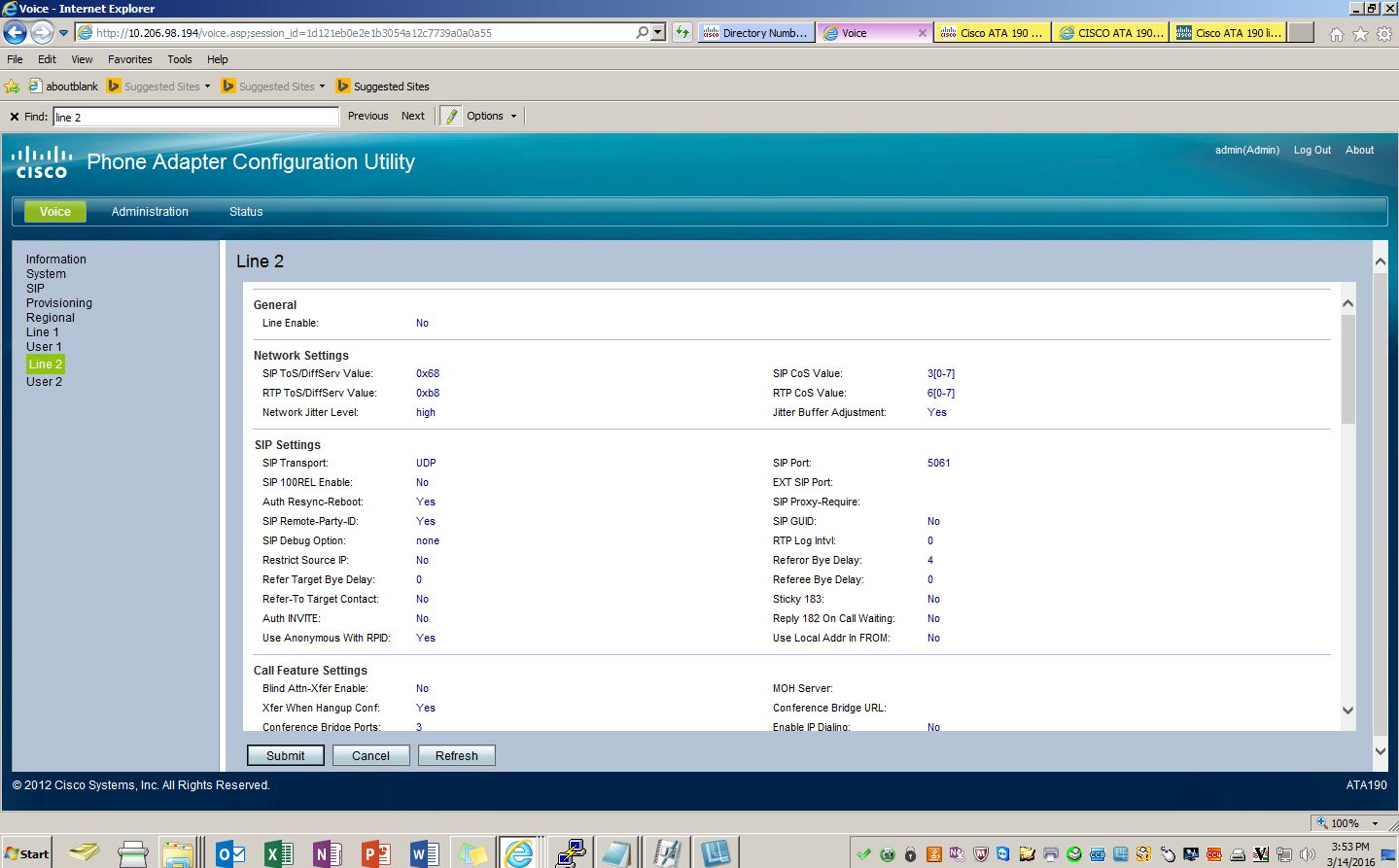Click the McAfee shield tray icon
Screen dimensions: 1399x868
coord(981,854)
